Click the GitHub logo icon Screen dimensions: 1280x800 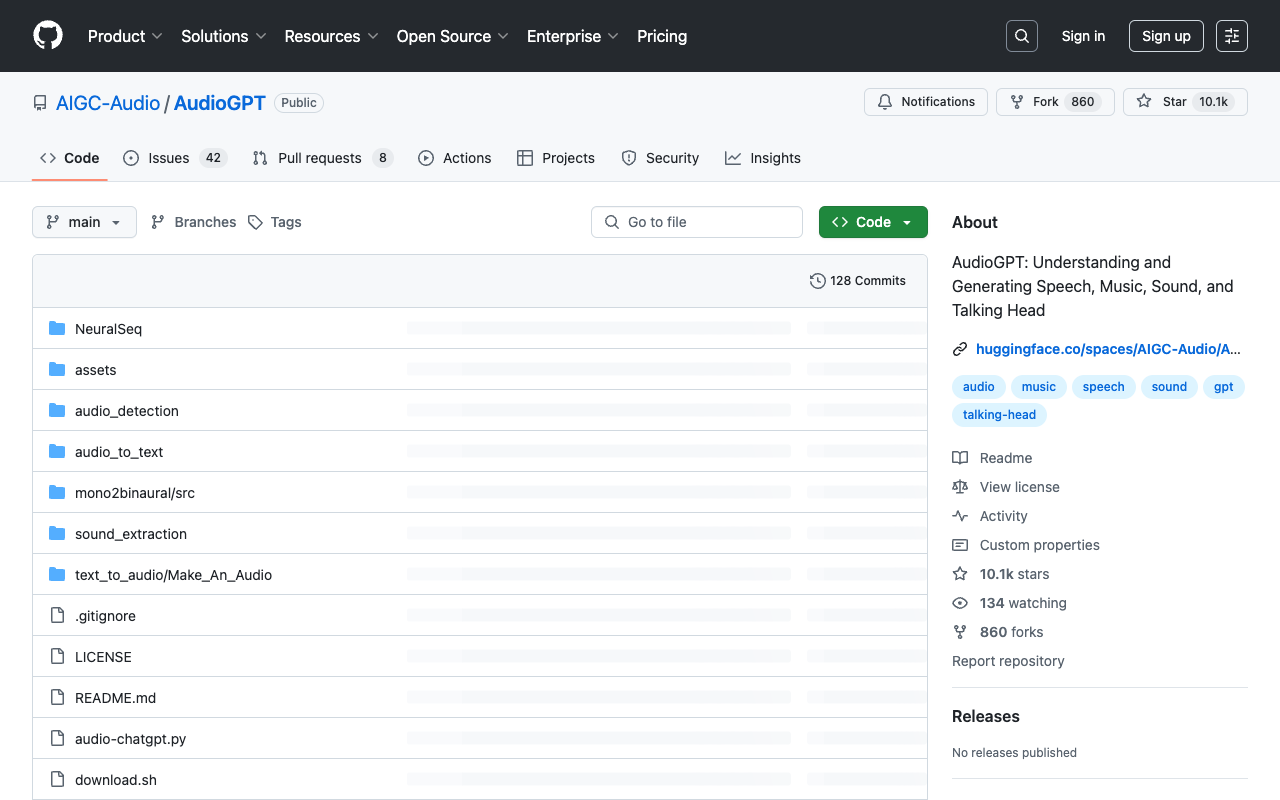(48, 36)
